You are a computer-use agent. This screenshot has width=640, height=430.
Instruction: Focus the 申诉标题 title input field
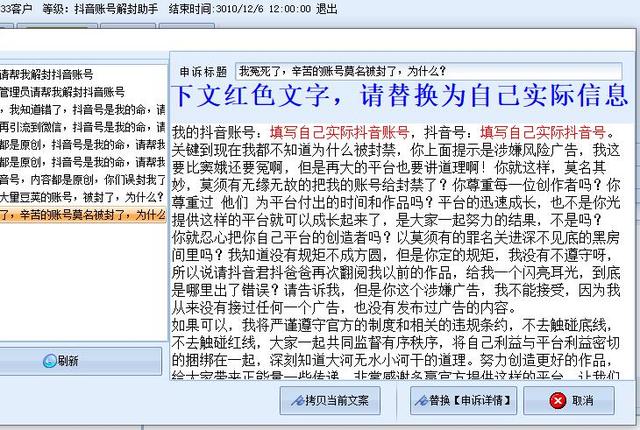pyautogui.click(x=429, y=72)
